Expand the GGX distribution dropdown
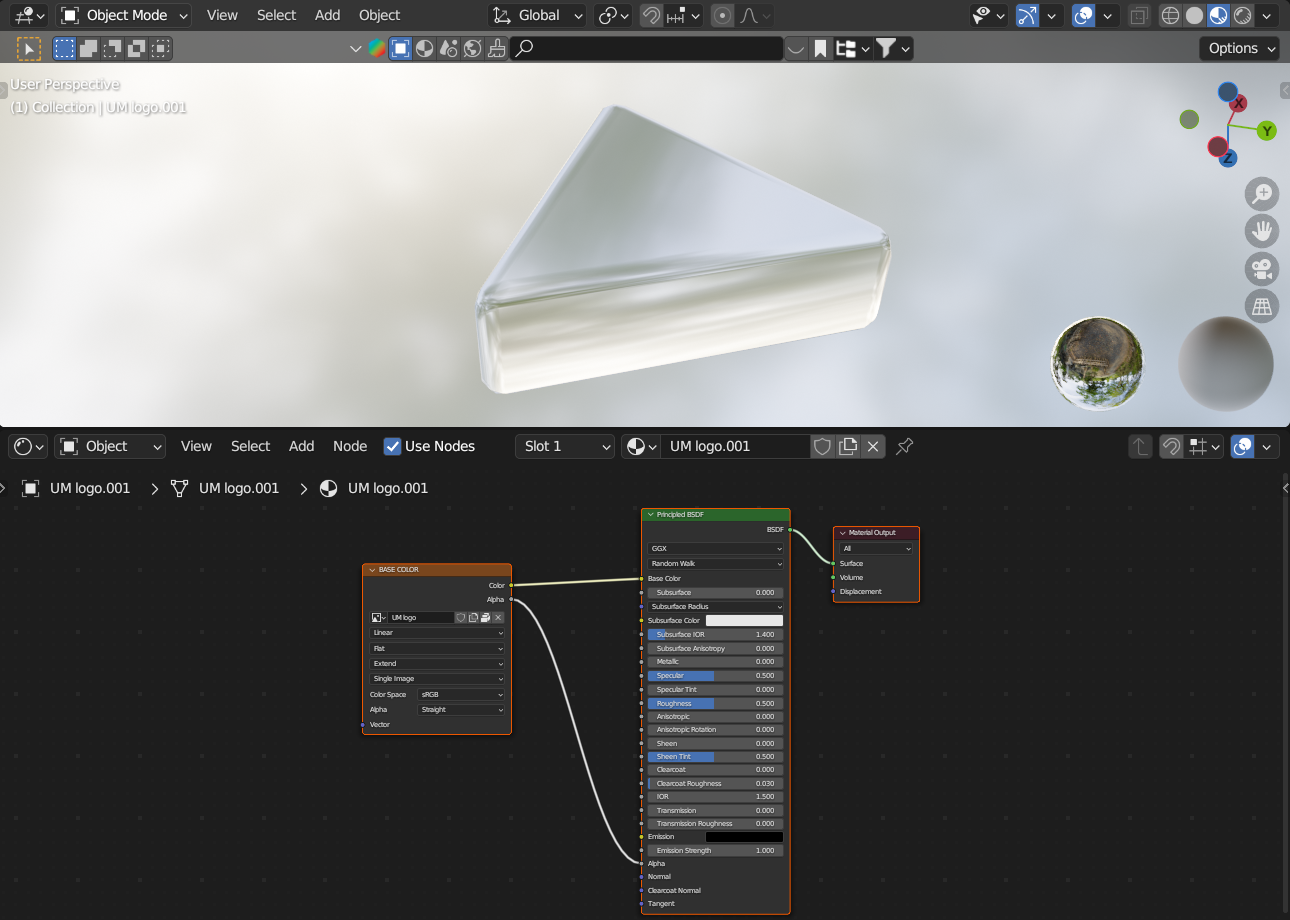This screenshot has width=1290, height=920. tap(715, 548)
